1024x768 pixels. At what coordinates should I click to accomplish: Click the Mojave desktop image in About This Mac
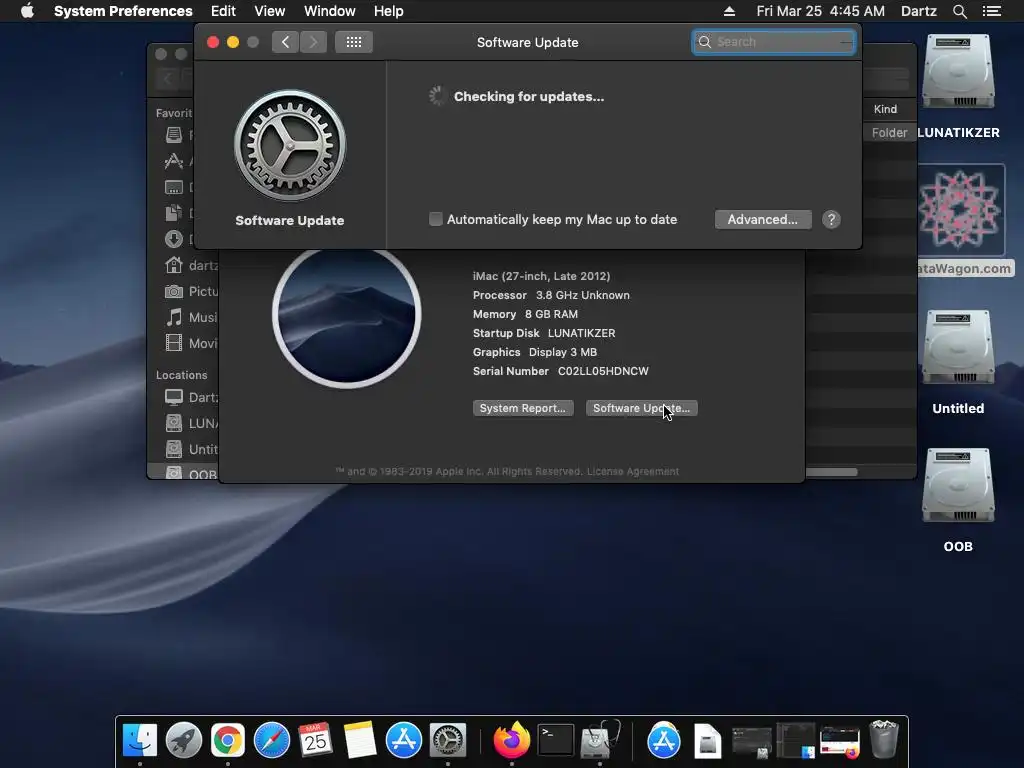pos(347,315)
